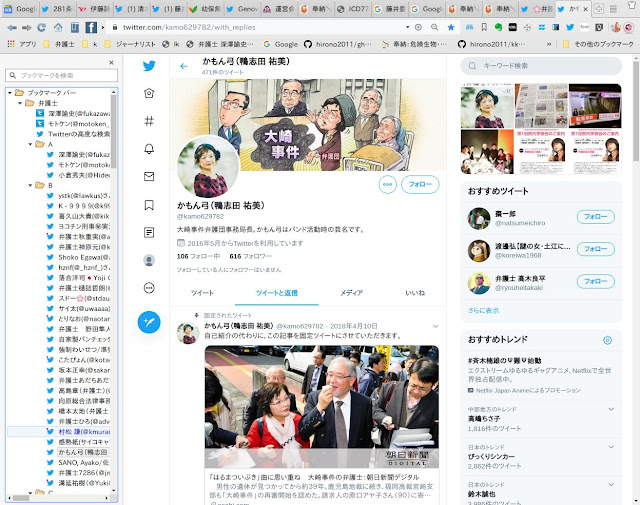Open the 106 フォロー中 following link

(x=198, y=256)
